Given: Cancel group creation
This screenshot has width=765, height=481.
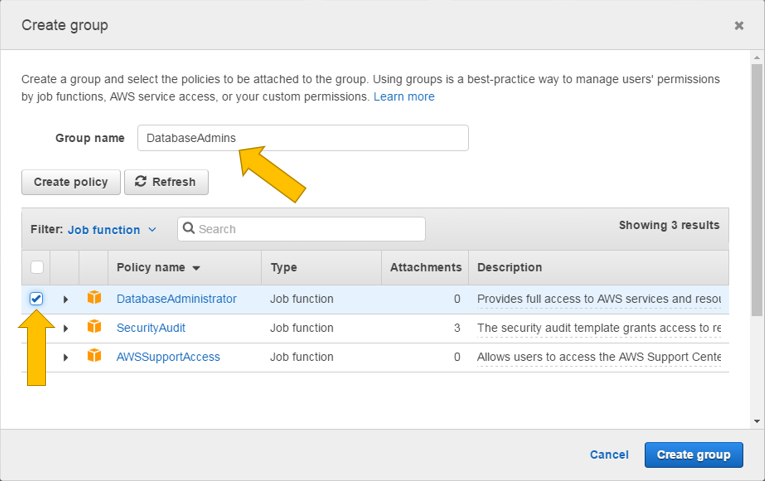Looking at the screenshot, I should (x=609, y=455).
